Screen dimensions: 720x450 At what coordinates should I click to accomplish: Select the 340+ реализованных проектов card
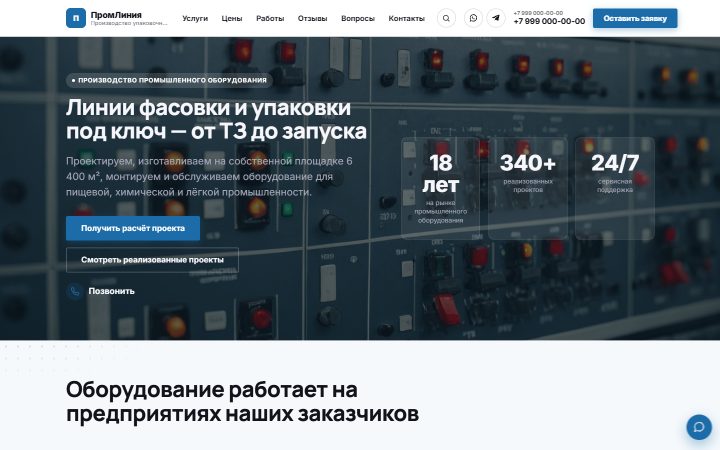point(528,188)
